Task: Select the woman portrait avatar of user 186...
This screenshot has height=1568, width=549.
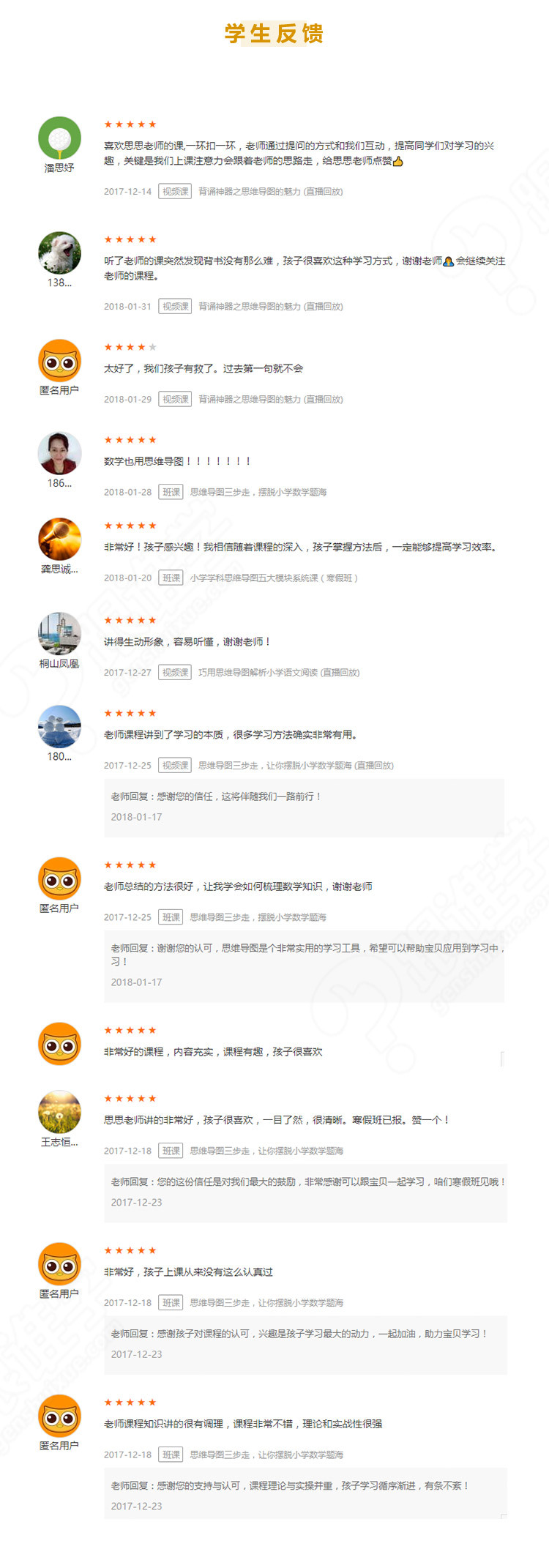Action: click(59, 454)
